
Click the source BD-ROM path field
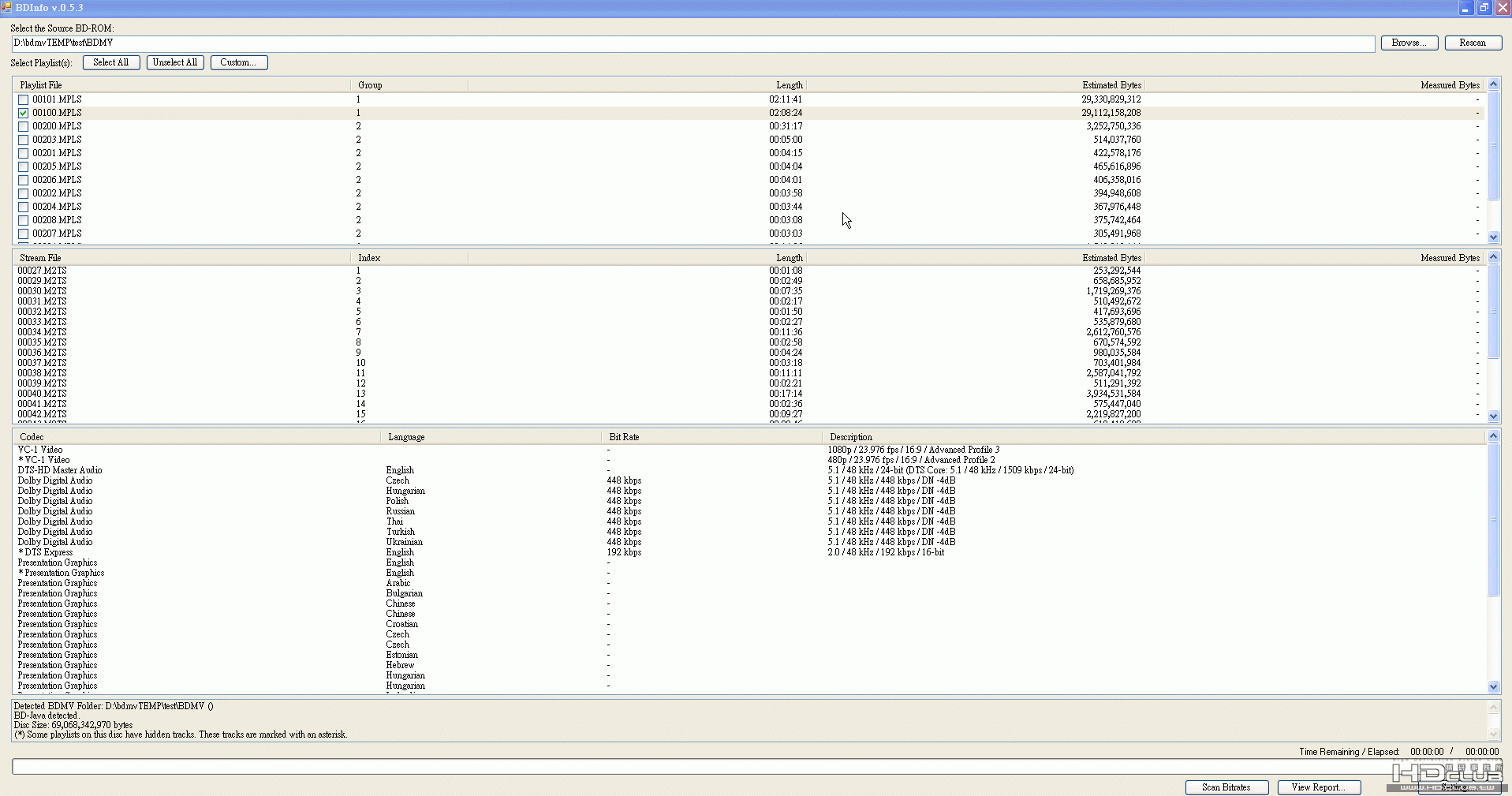(693, 43)
